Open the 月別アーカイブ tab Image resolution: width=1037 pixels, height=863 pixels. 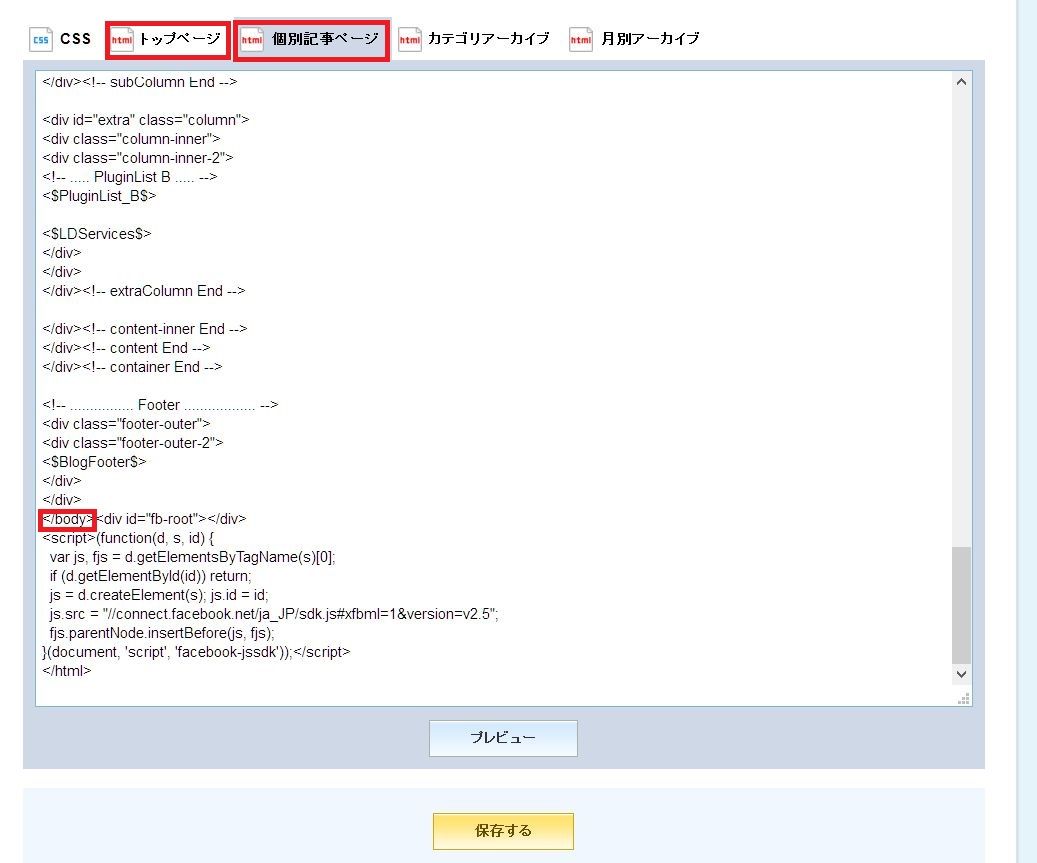[x=634, y=39]
